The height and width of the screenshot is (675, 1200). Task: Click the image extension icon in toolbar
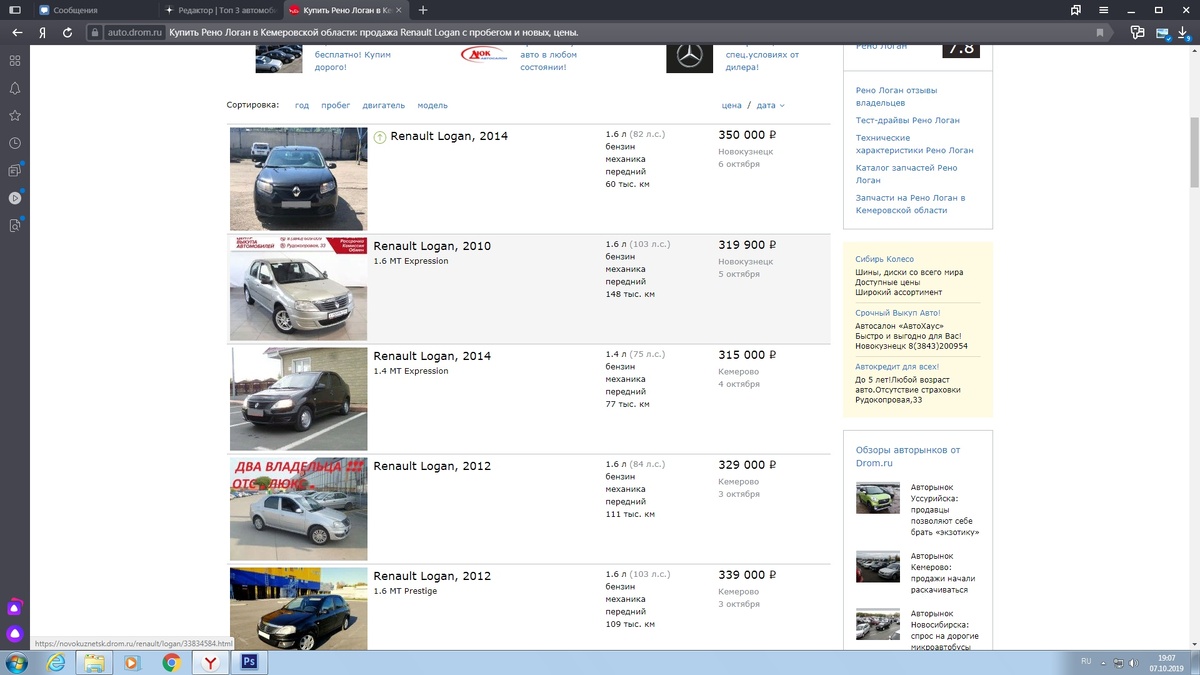pyautogui.click(x=1162, y=32)
